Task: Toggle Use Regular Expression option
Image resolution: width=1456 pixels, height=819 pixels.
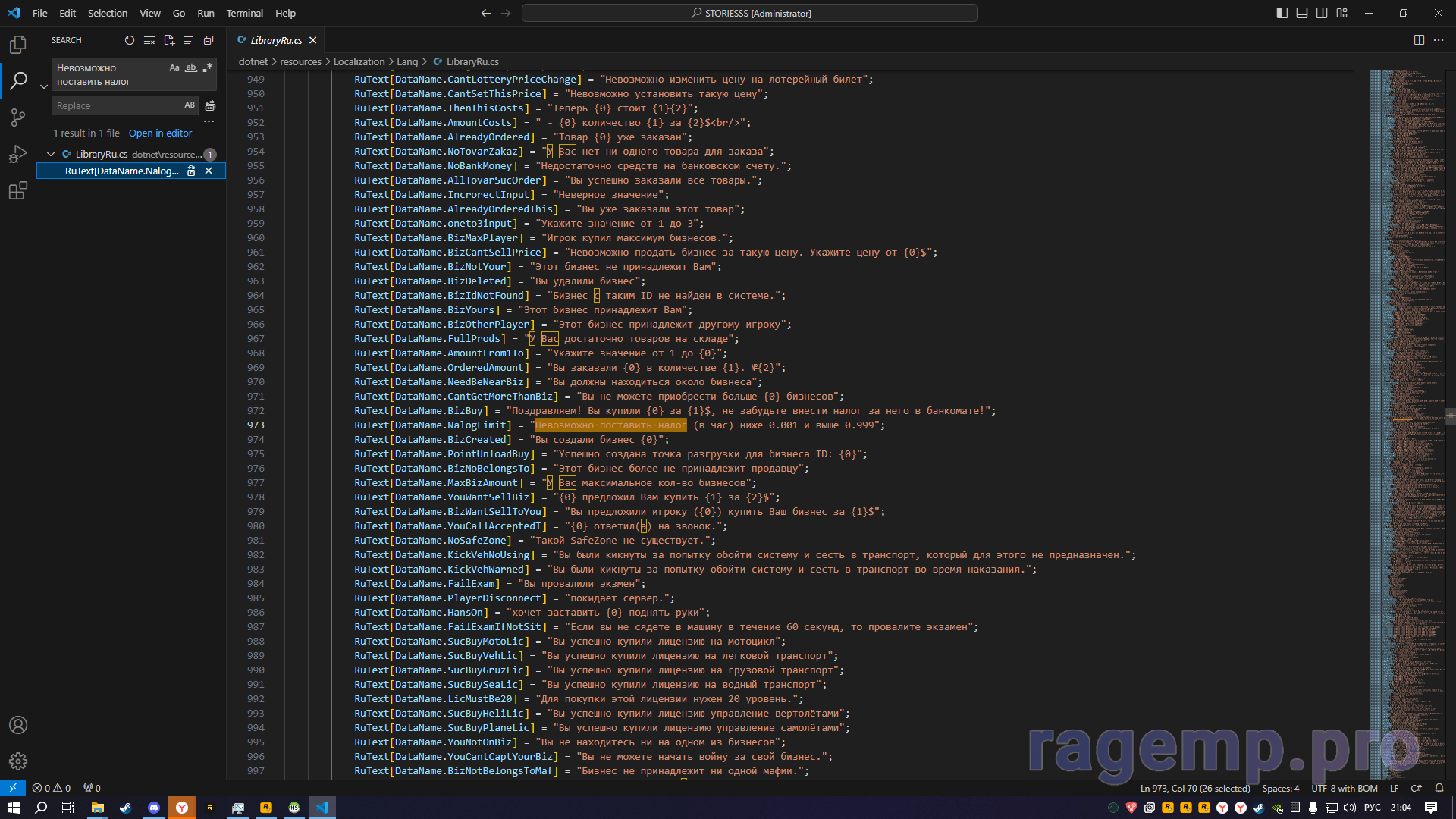Action: point(207,67)
